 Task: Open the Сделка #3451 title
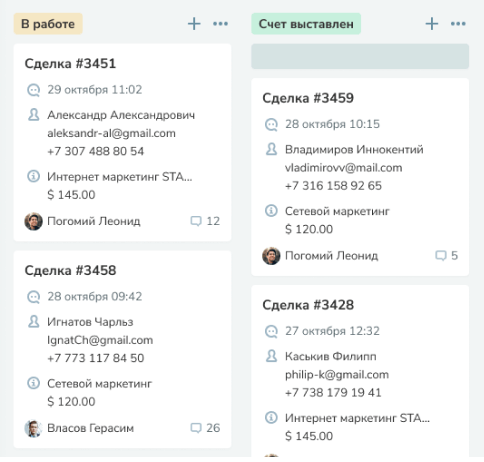pyautogui.click(x=70, y=63)
